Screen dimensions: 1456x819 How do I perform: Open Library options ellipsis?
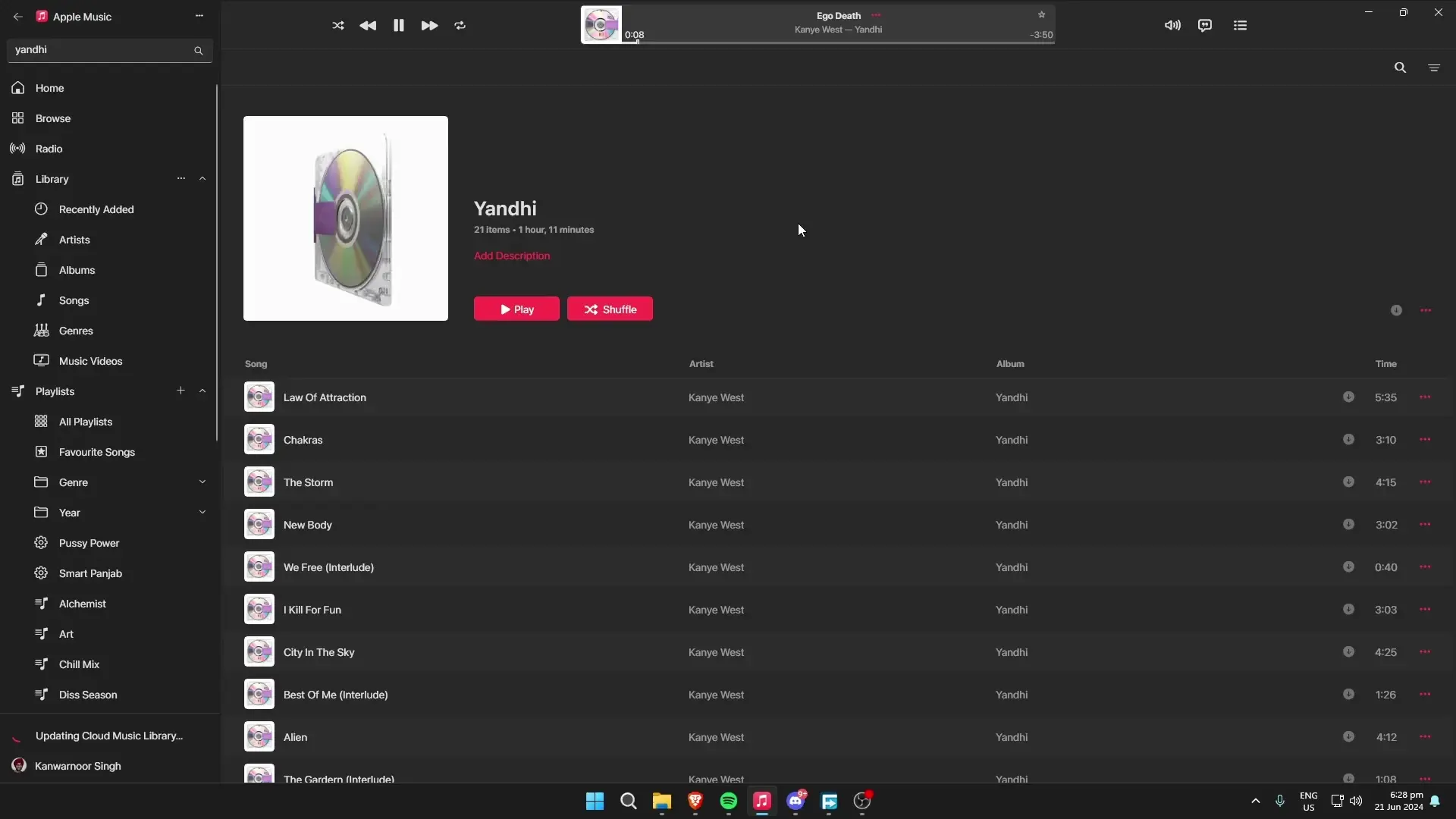coord(180,178)
